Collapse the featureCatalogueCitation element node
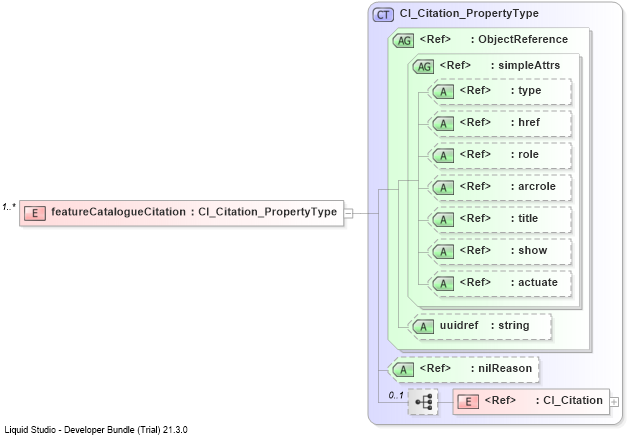 pyautogui.click(x=348, y=214)
